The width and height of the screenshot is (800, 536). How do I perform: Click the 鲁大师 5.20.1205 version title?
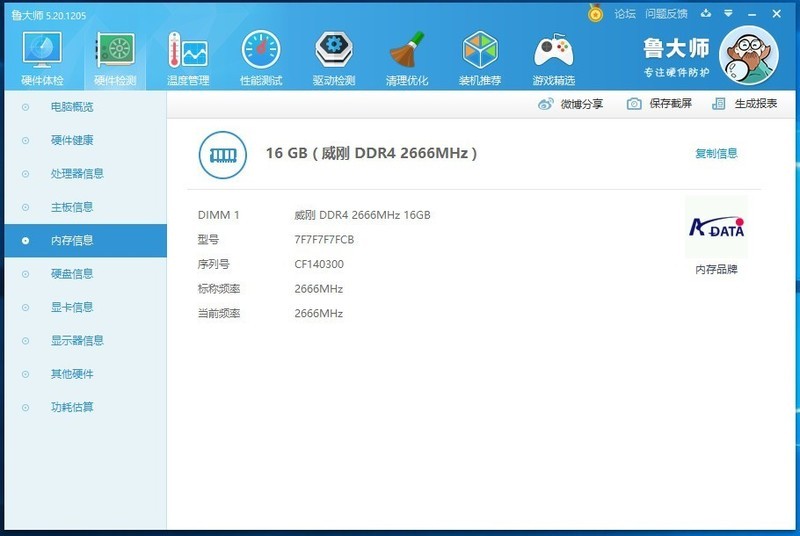tap(49, 15)
